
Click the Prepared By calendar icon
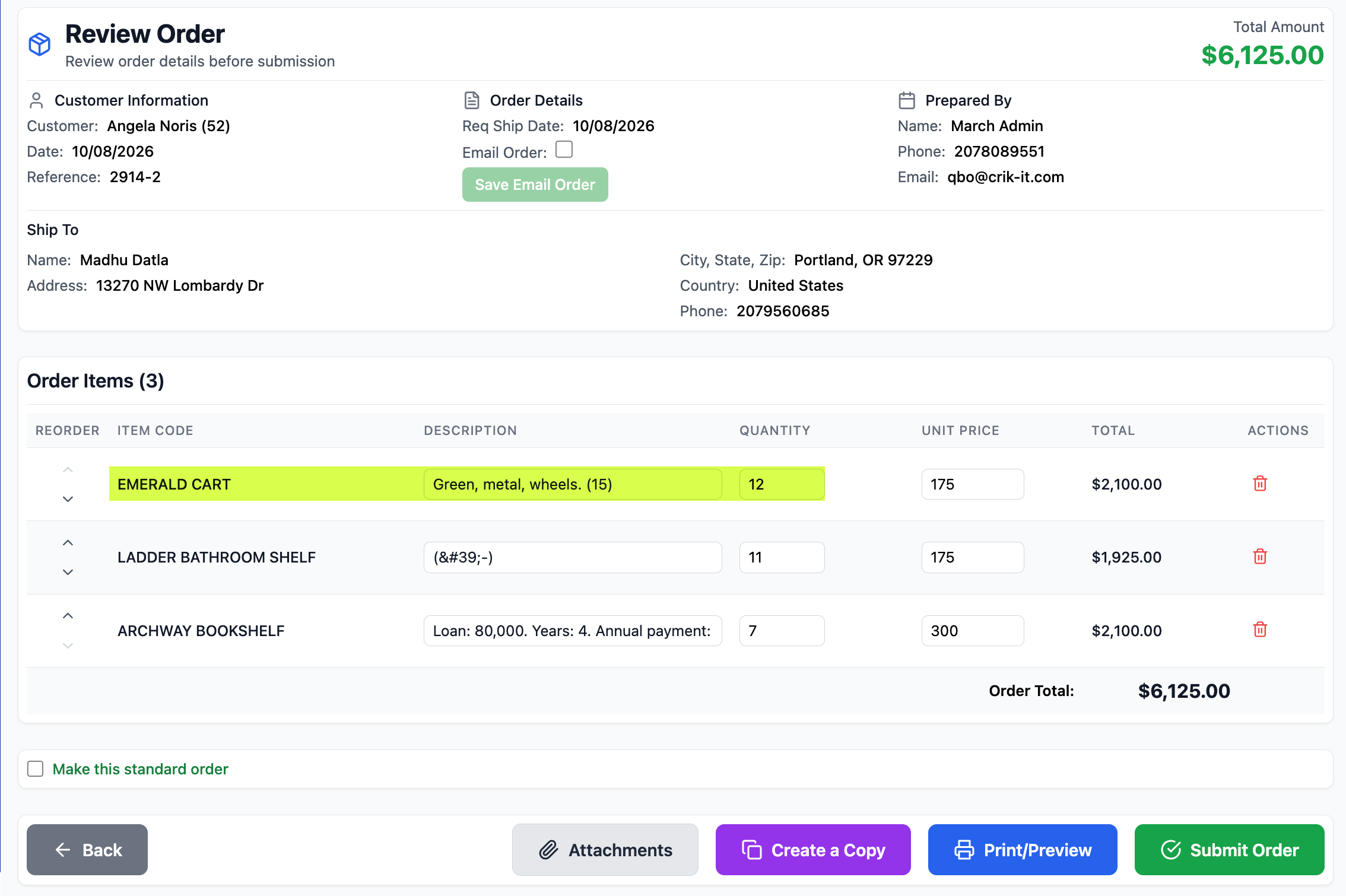point(907,100)
